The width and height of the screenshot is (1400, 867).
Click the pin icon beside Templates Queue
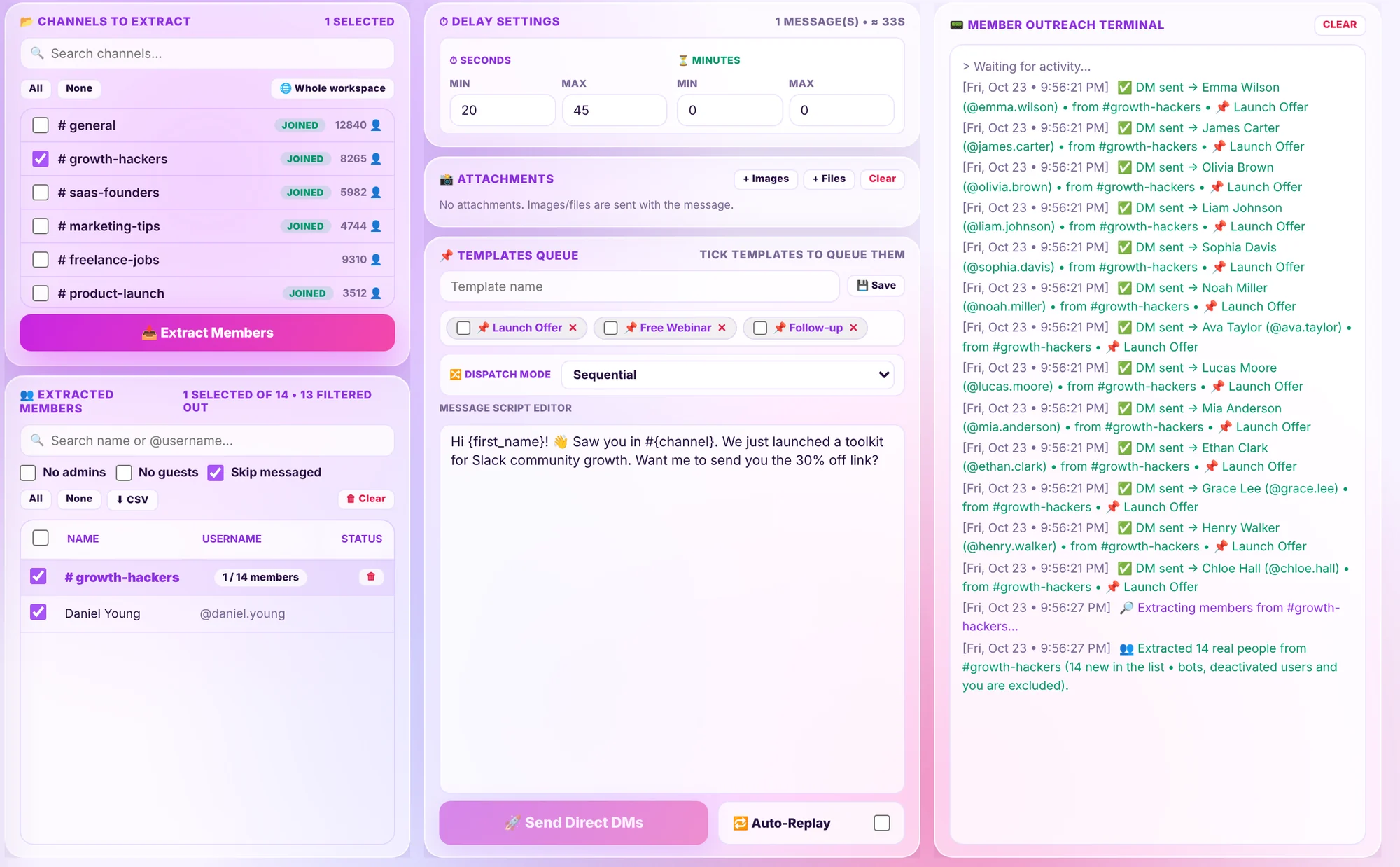coord(447,255)
